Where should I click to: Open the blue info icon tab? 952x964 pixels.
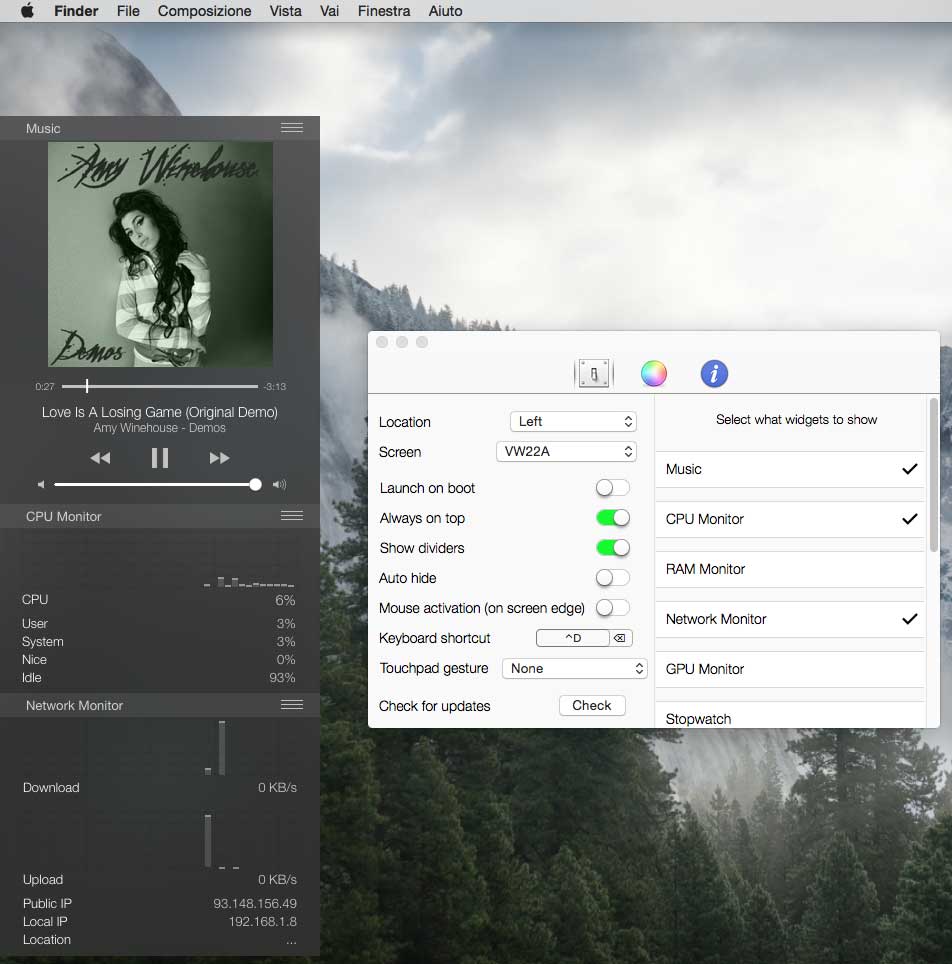(714, 374)
